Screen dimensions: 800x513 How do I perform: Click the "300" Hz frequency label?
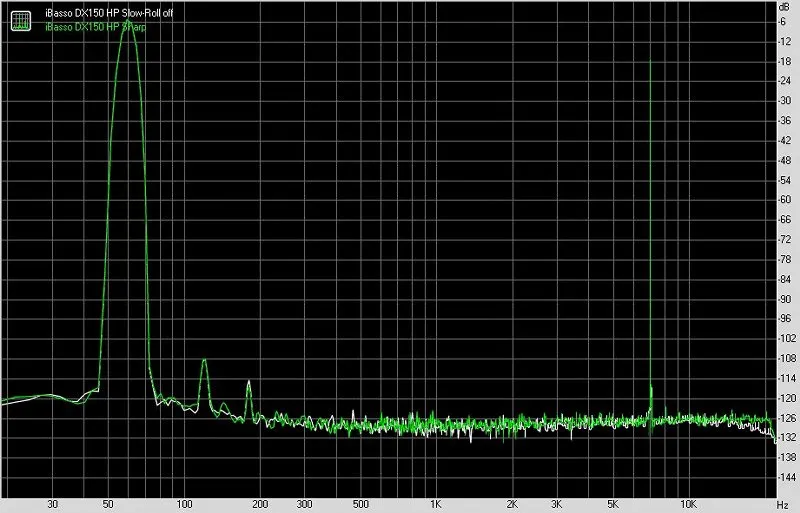[x=305, y=504]
